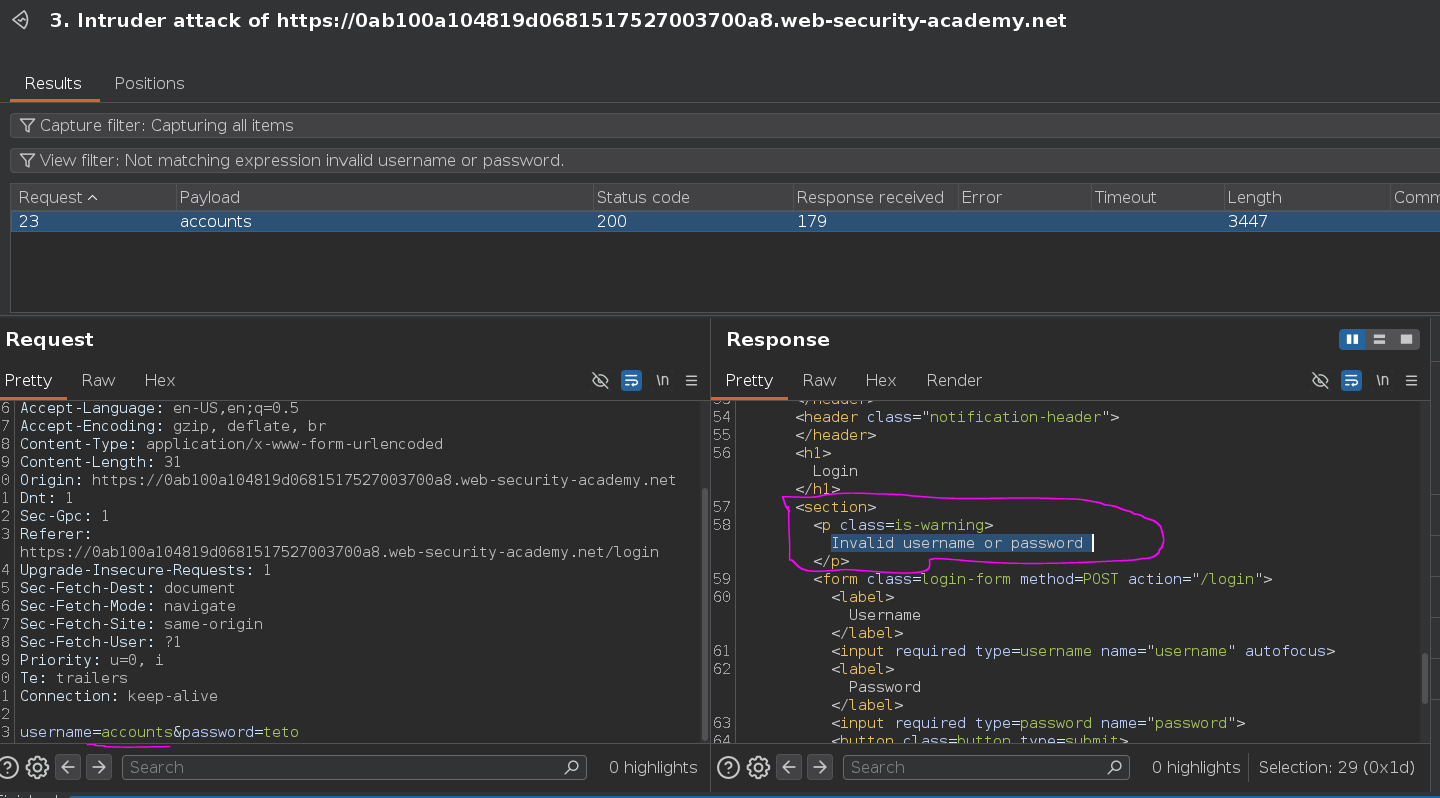Select the Request panel Pretty tab
Viewport: 1440px width, 798px height.
[x=28, y=380]
